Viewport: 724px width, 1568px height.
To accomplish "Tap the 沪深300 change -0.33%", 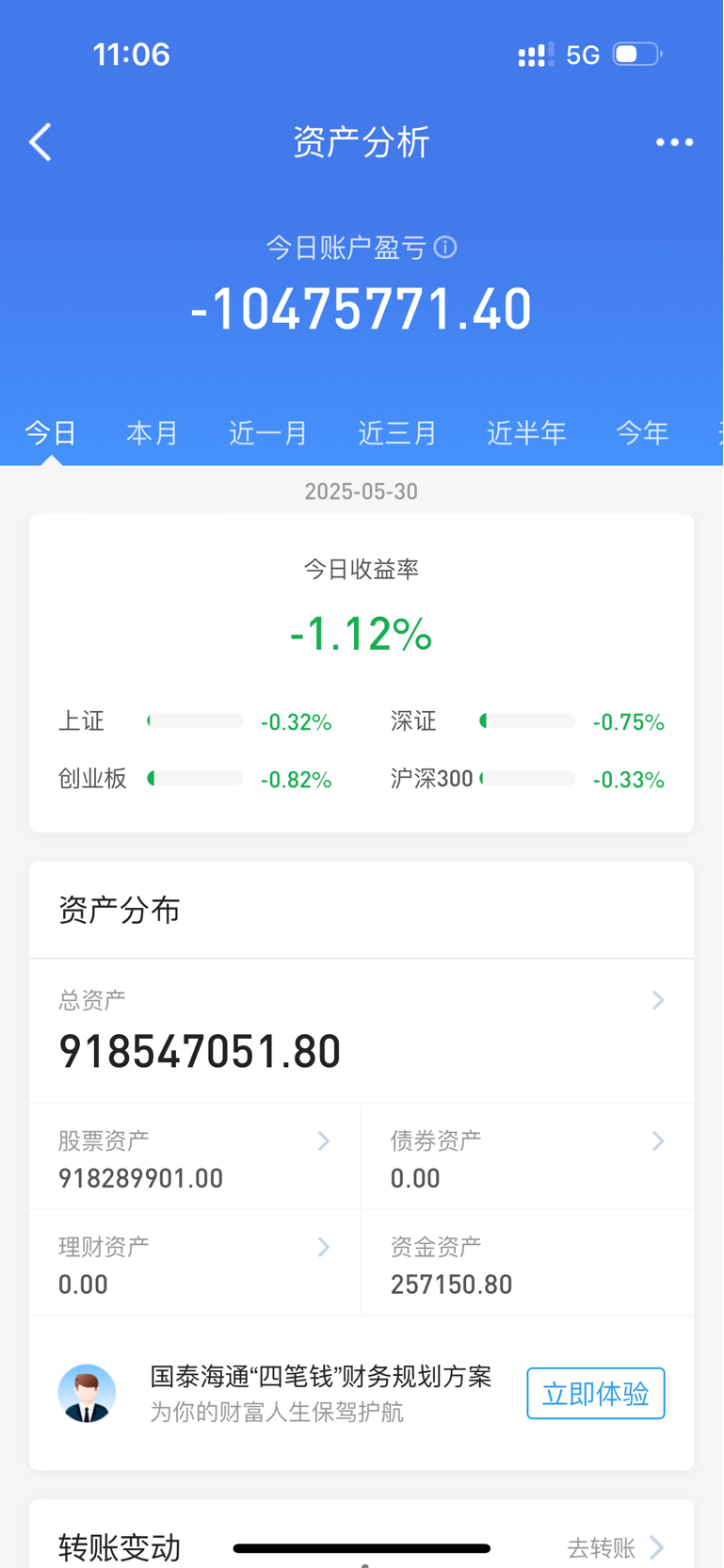I will tap(629, 780).
